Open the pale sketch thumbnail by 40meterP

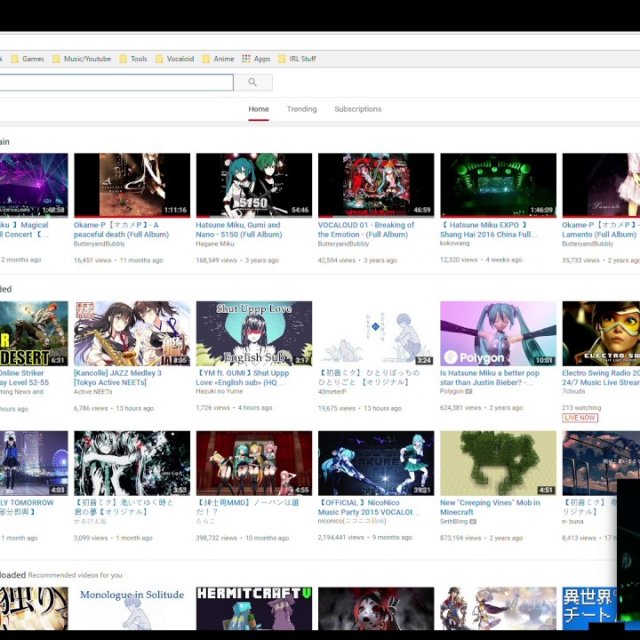coord(376,333)
